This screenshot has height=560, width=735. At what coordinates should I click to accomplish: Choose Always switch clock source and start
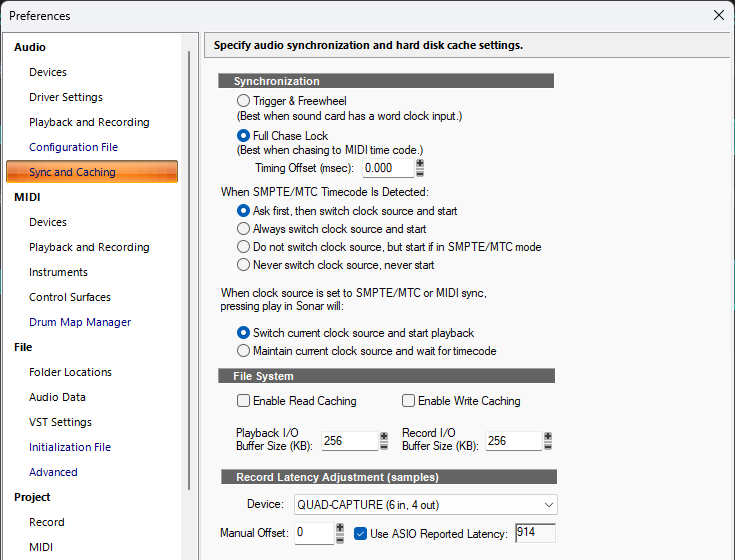point(243,229)
